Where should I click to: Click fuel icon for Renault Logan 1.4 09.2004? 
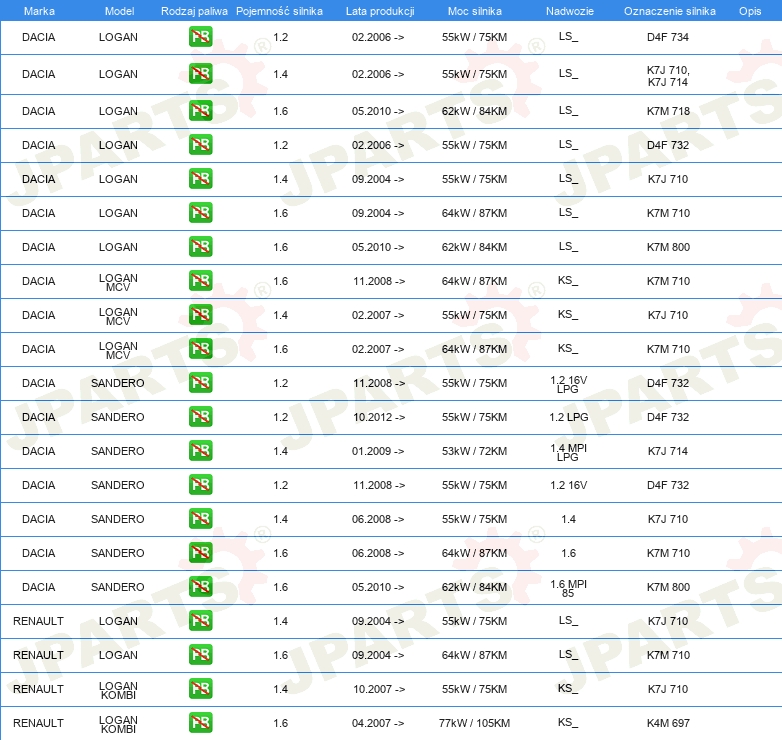[200, 620]
